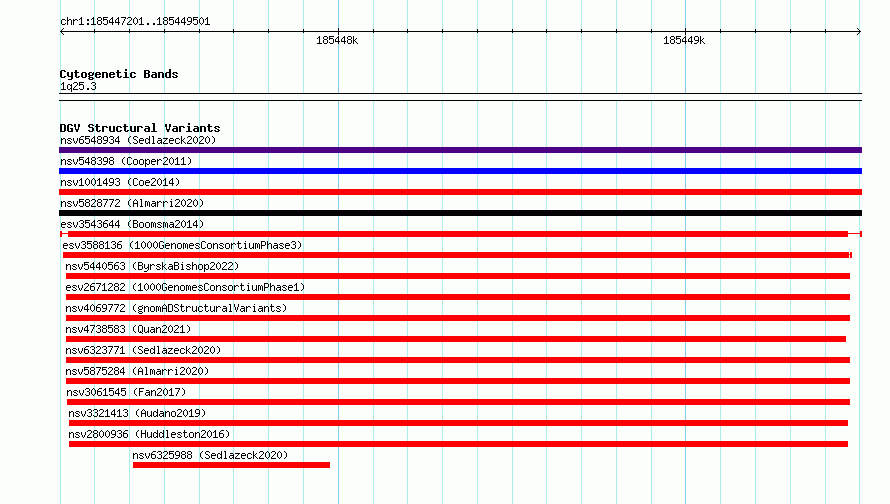Click the left arrow end of ruler
The image size is (890, 504).
(62, 32)
